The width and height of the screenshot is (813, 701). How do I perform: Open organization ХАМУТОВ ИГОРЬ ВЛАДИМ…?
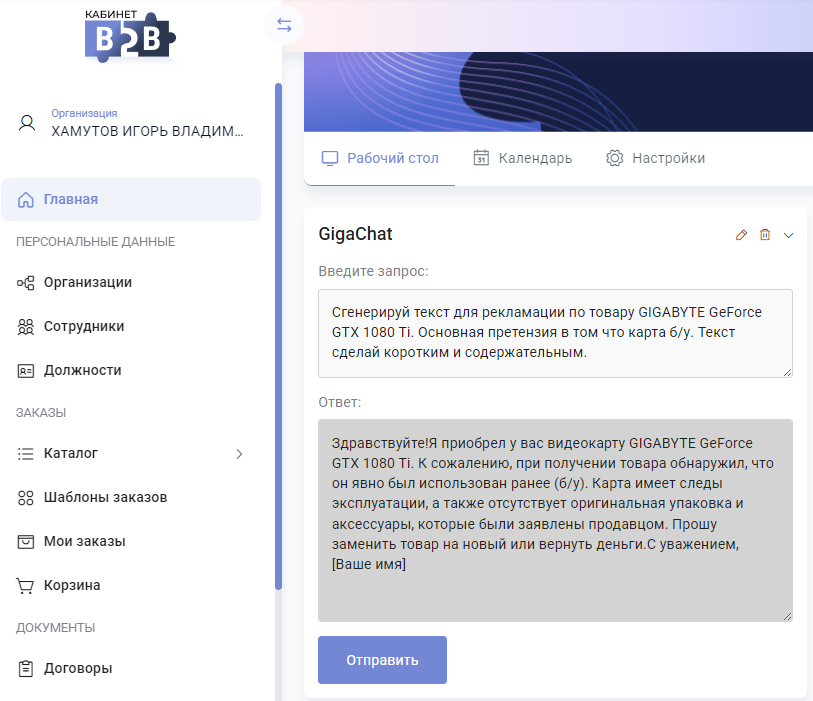(147, 131)
